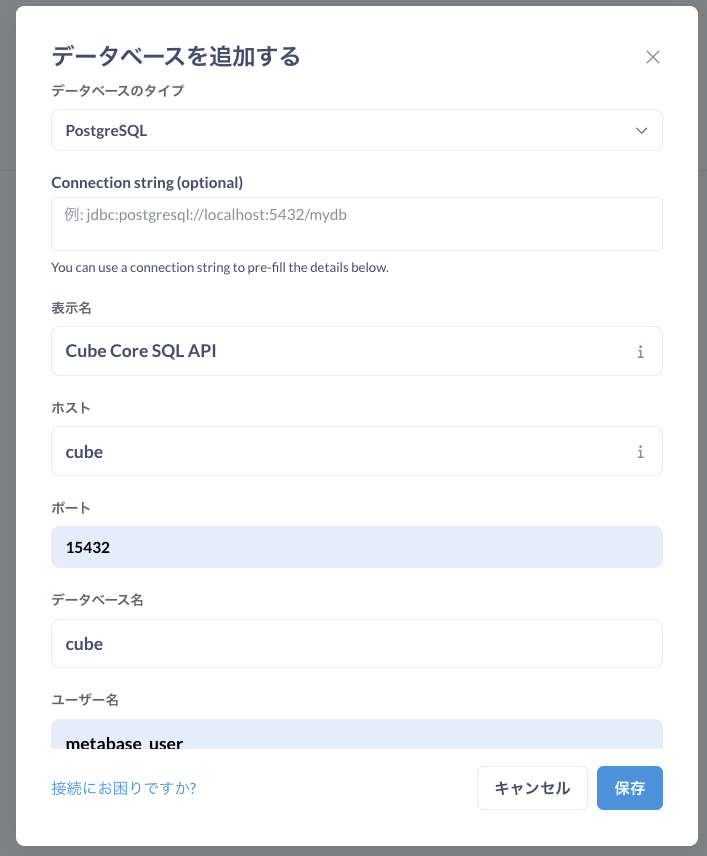Click the Connection string (optional) label
The image size is (707, 856).
(147, 183)
